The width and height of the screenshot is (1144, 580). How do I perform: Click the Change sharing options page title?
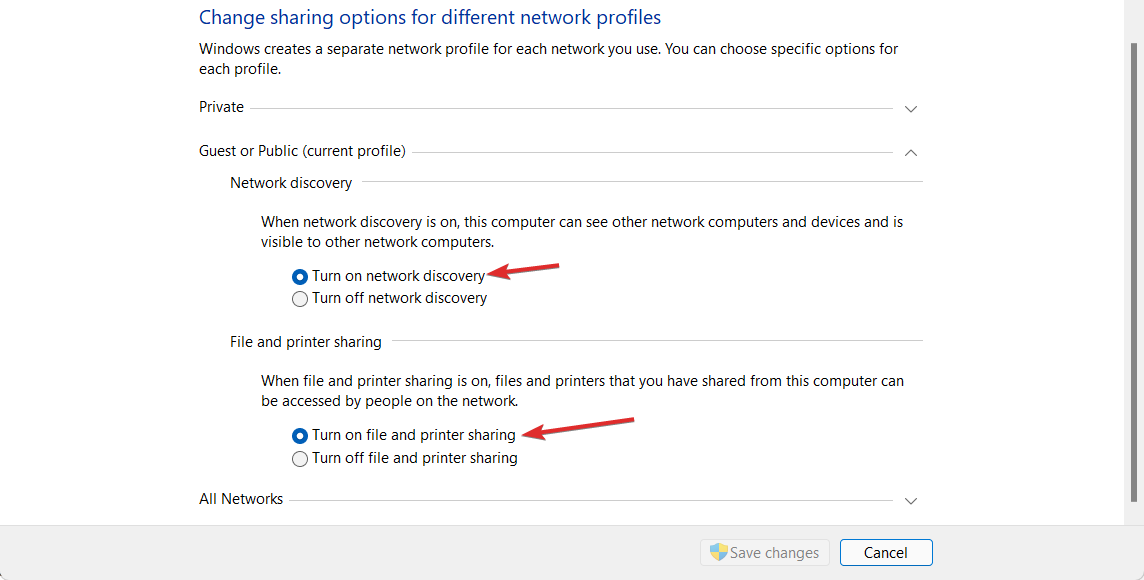(430, 17)
